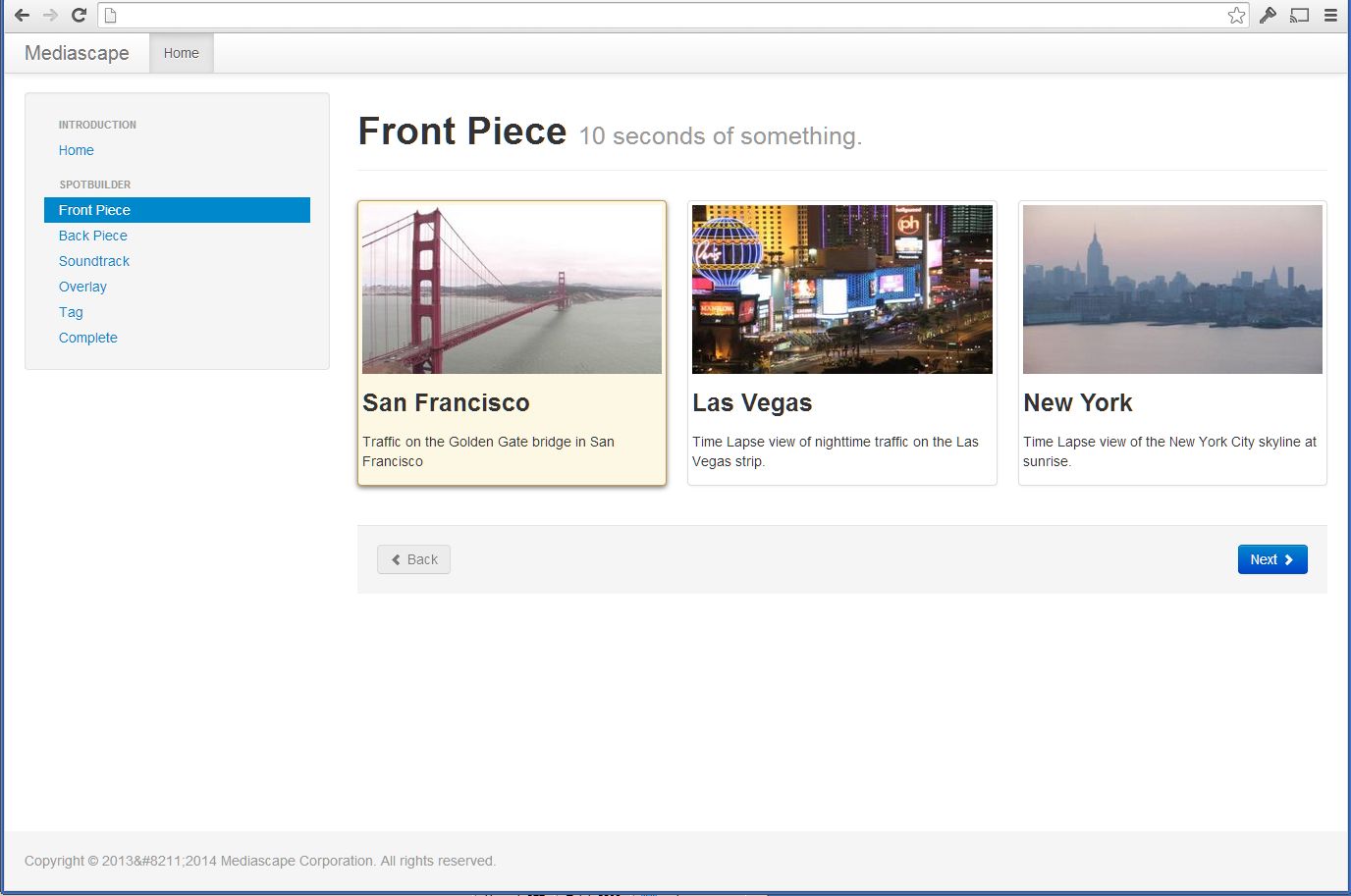This screenshot has width=1351, height=896.
Task: Click the Mediascape brand logo text
Action: pyautogui.click(x=77, y=53)
